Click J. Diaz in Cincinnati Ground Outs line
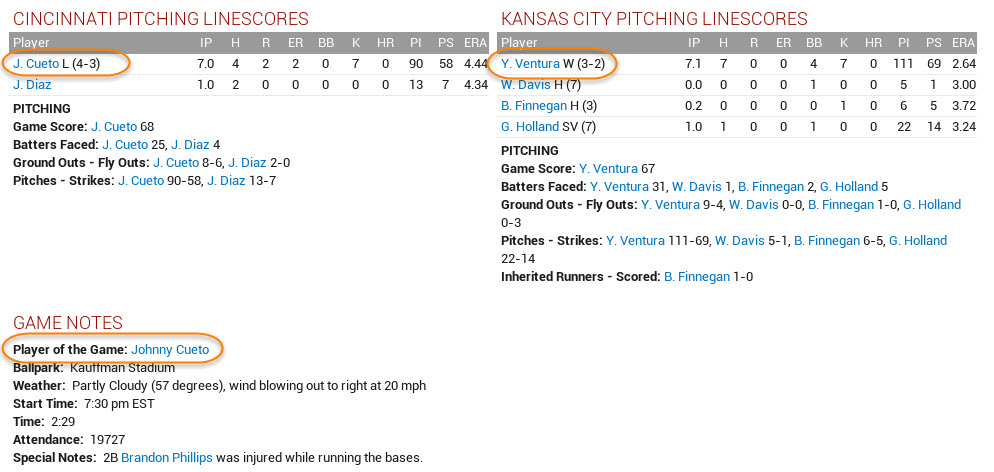 pyautogui.click(x=247, y=163)
